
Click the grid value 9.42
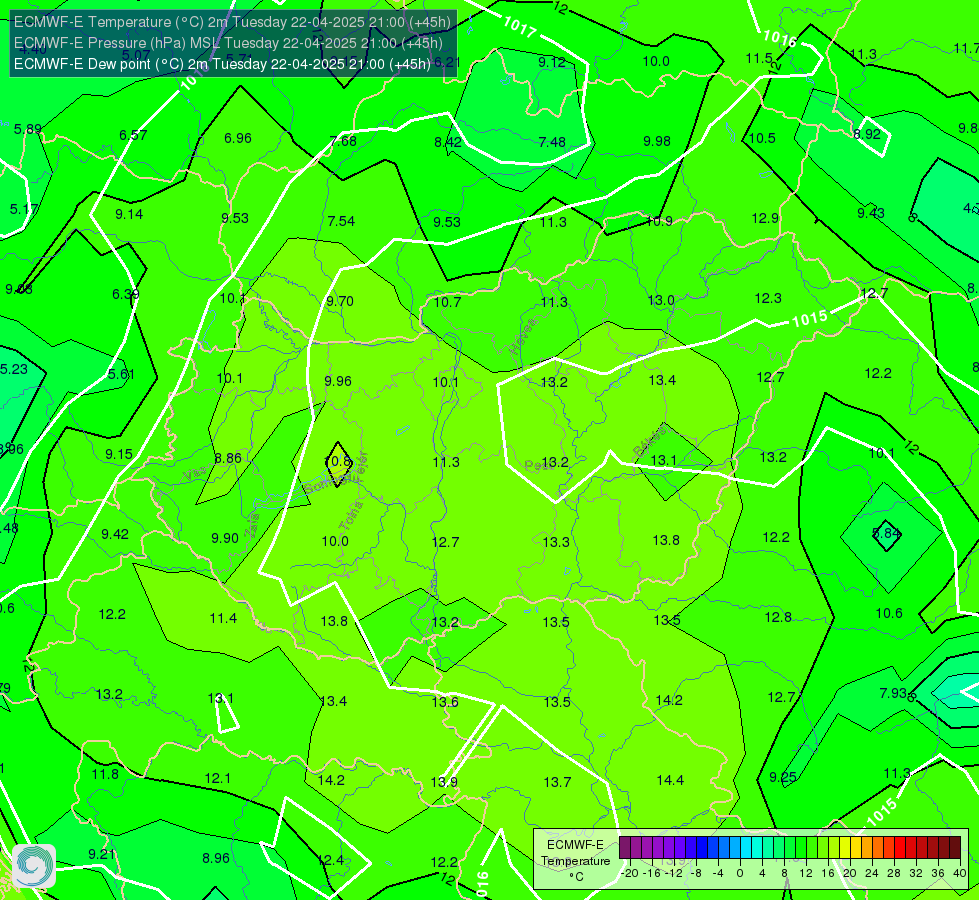tap(115, 534)
